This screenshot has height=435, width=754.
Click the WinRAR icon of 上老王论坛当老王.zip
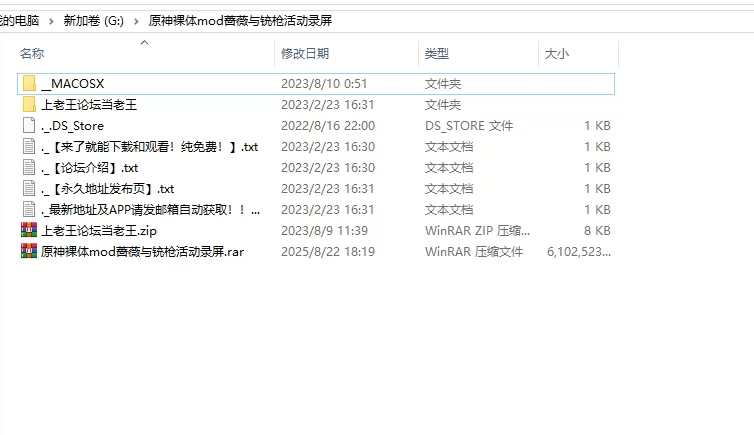[29, 230]
